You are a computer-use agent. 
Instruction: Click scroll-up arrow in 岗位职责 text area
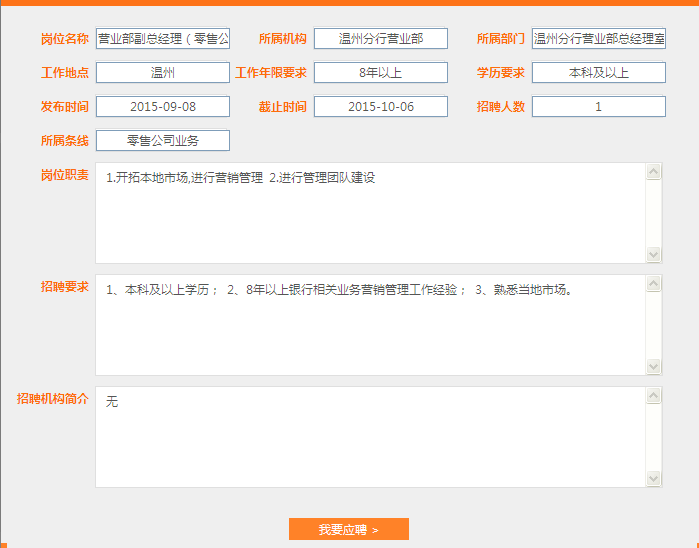click(x=654, y=172)
